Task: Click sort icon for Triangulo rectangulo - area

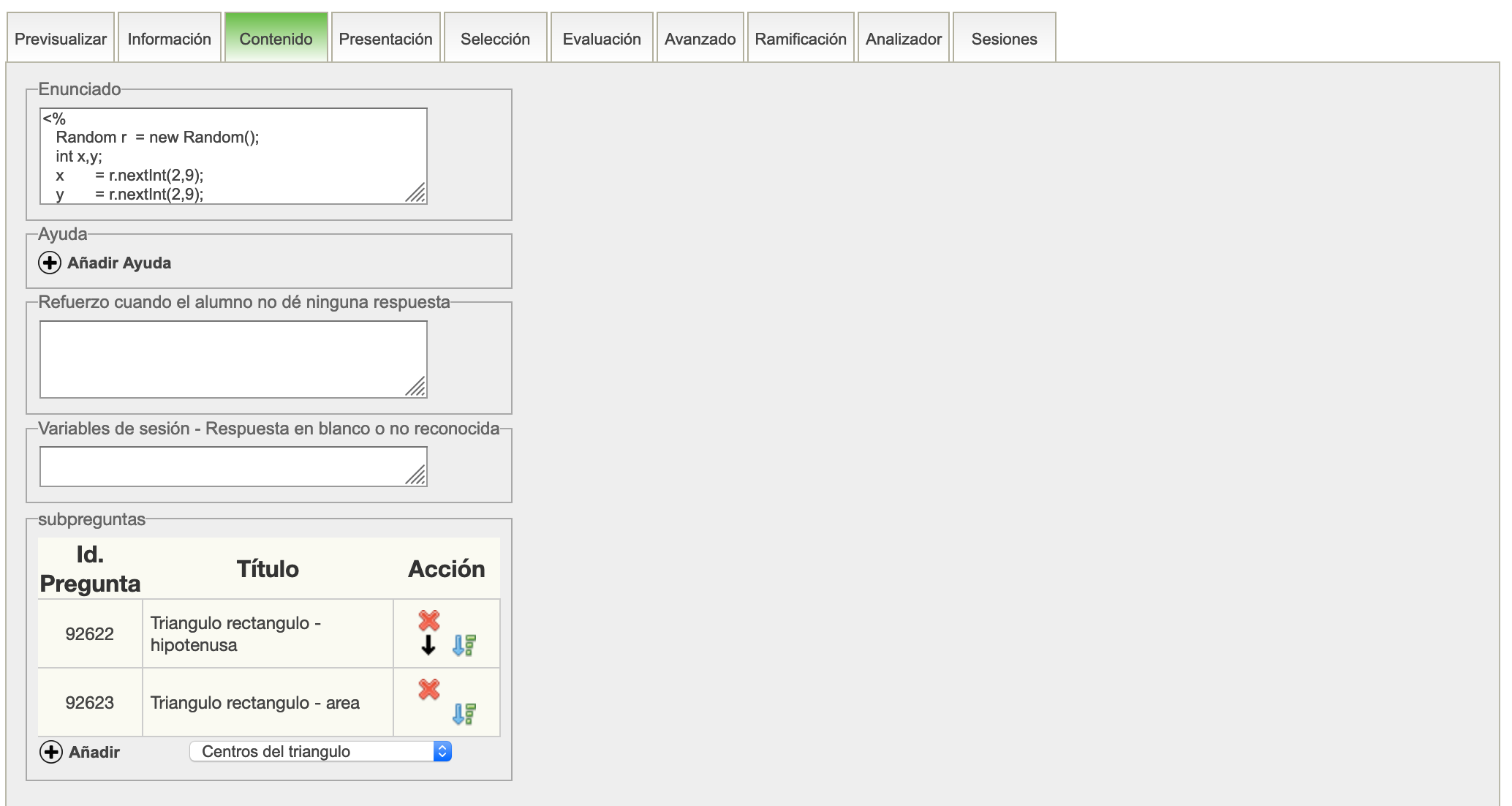Action: pos(464,713)
